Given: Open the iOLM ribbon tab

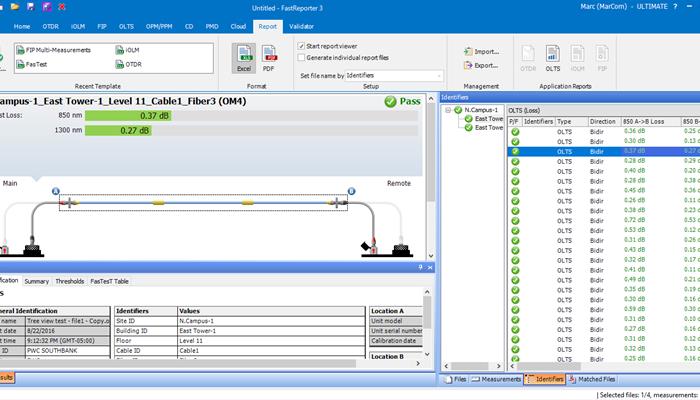Looking at the screenshot, I should (78, 26).
